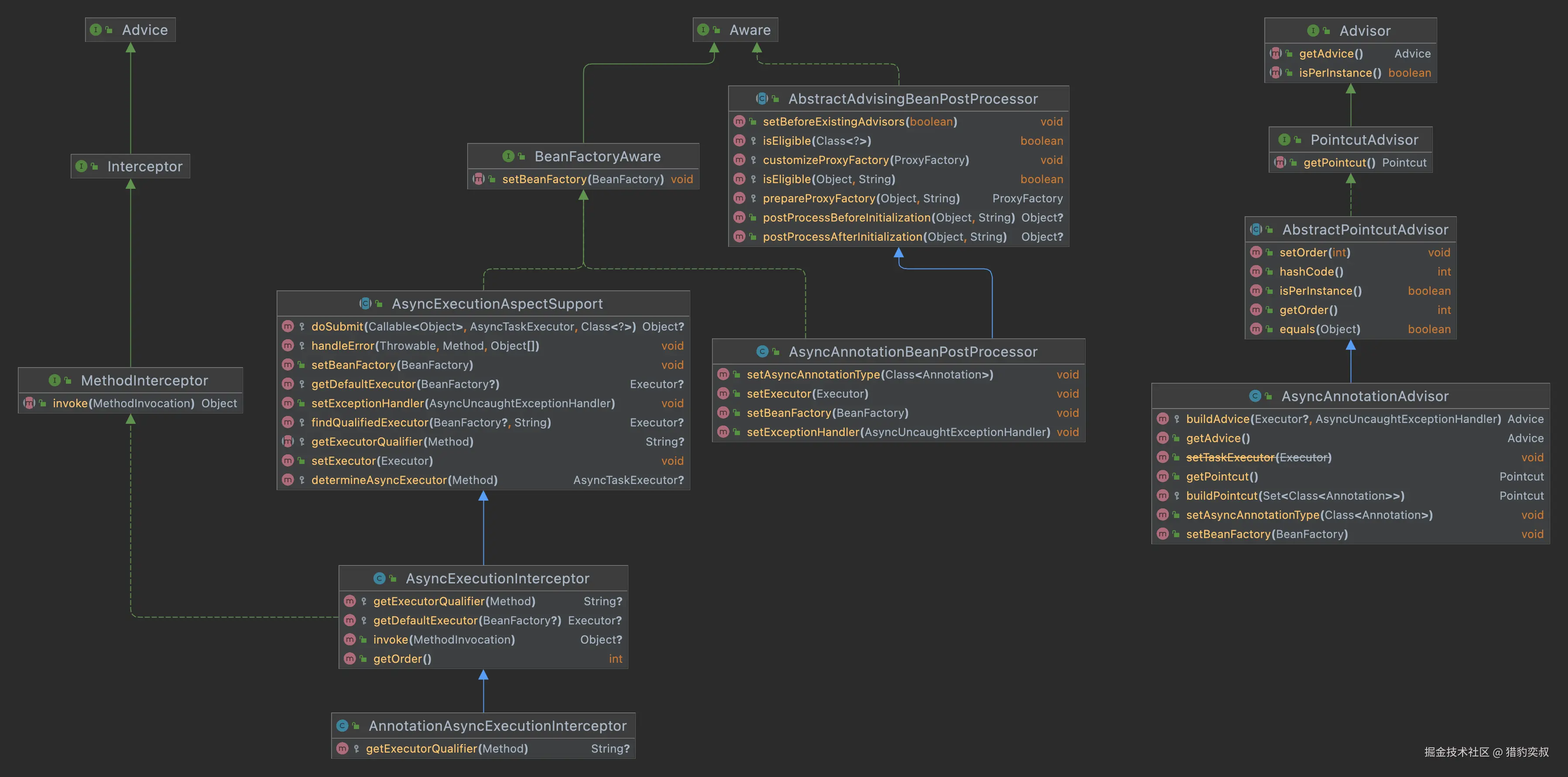Click the Advisor interface node title
This screenshot has width=1568, height=777.
tap(1364, 31)
